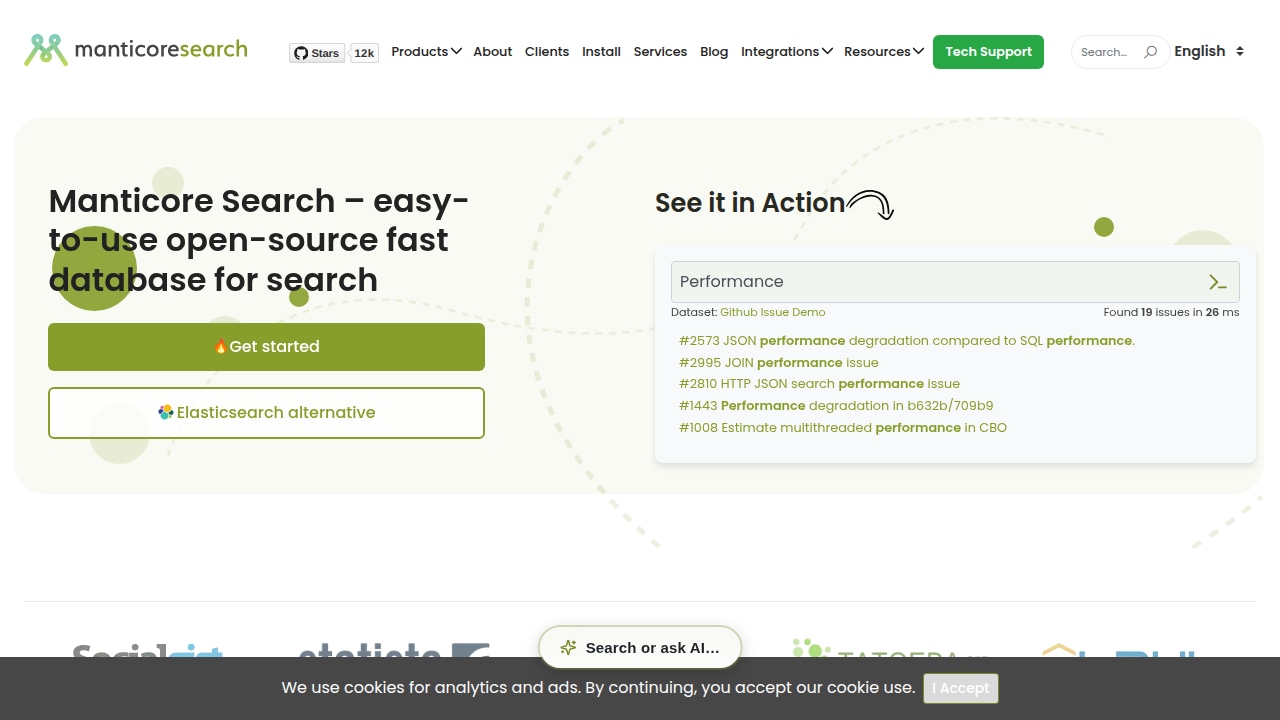Click the 12k star count badge
The height and width of the screenshot is (720, 1280).
click(364, 53)
